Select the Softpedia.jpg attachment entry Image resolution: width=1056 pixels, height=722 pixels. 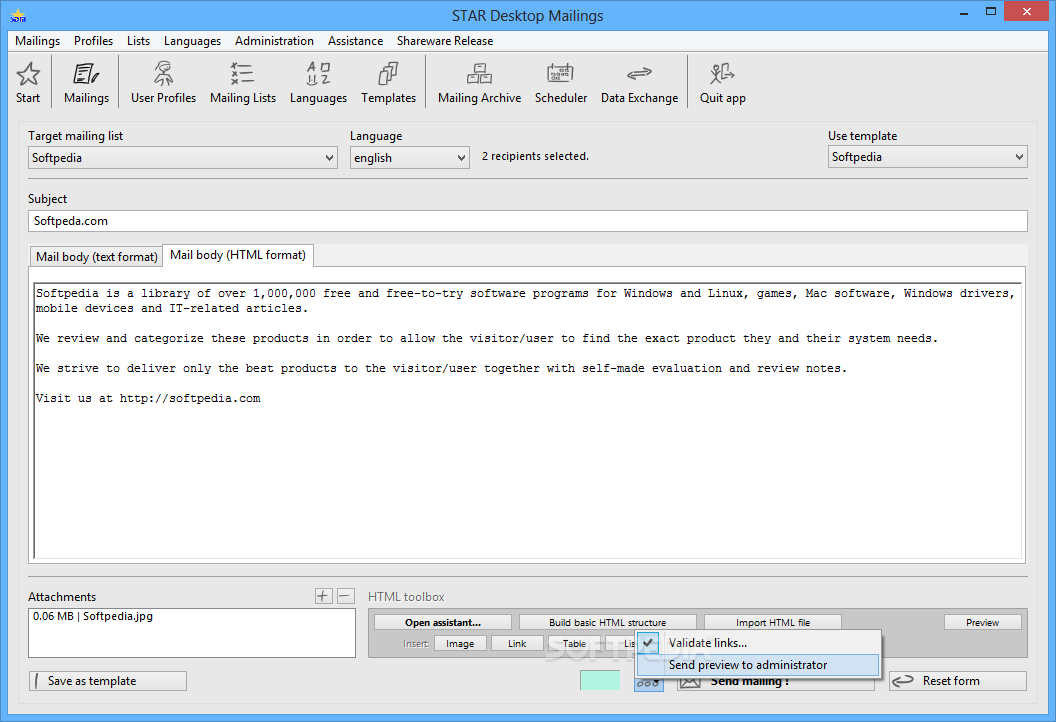93,616
